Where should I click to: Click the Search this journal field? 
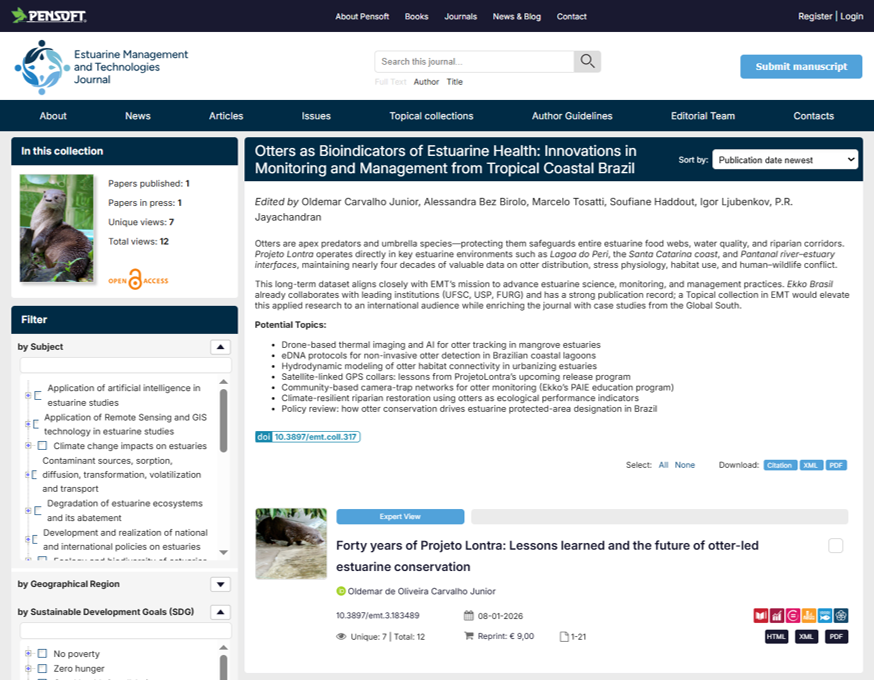point(474,61)
